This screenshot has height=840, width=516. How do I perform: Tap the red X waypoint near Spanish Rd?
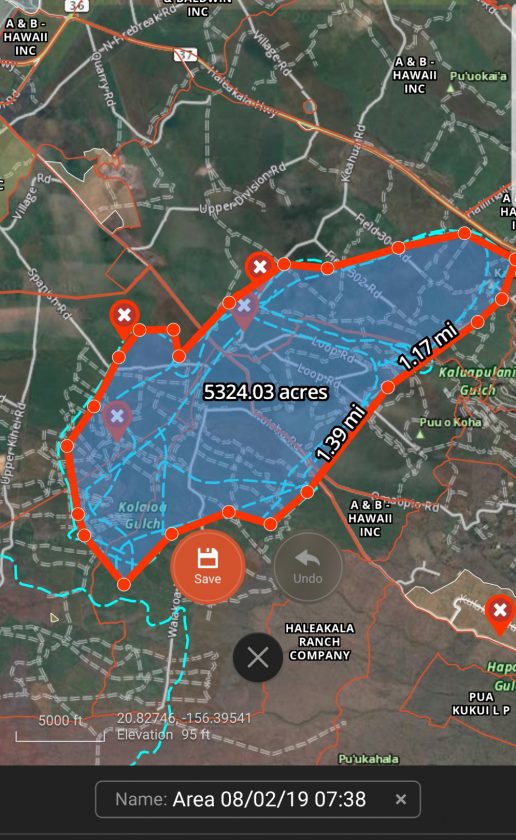click(124, 316)
